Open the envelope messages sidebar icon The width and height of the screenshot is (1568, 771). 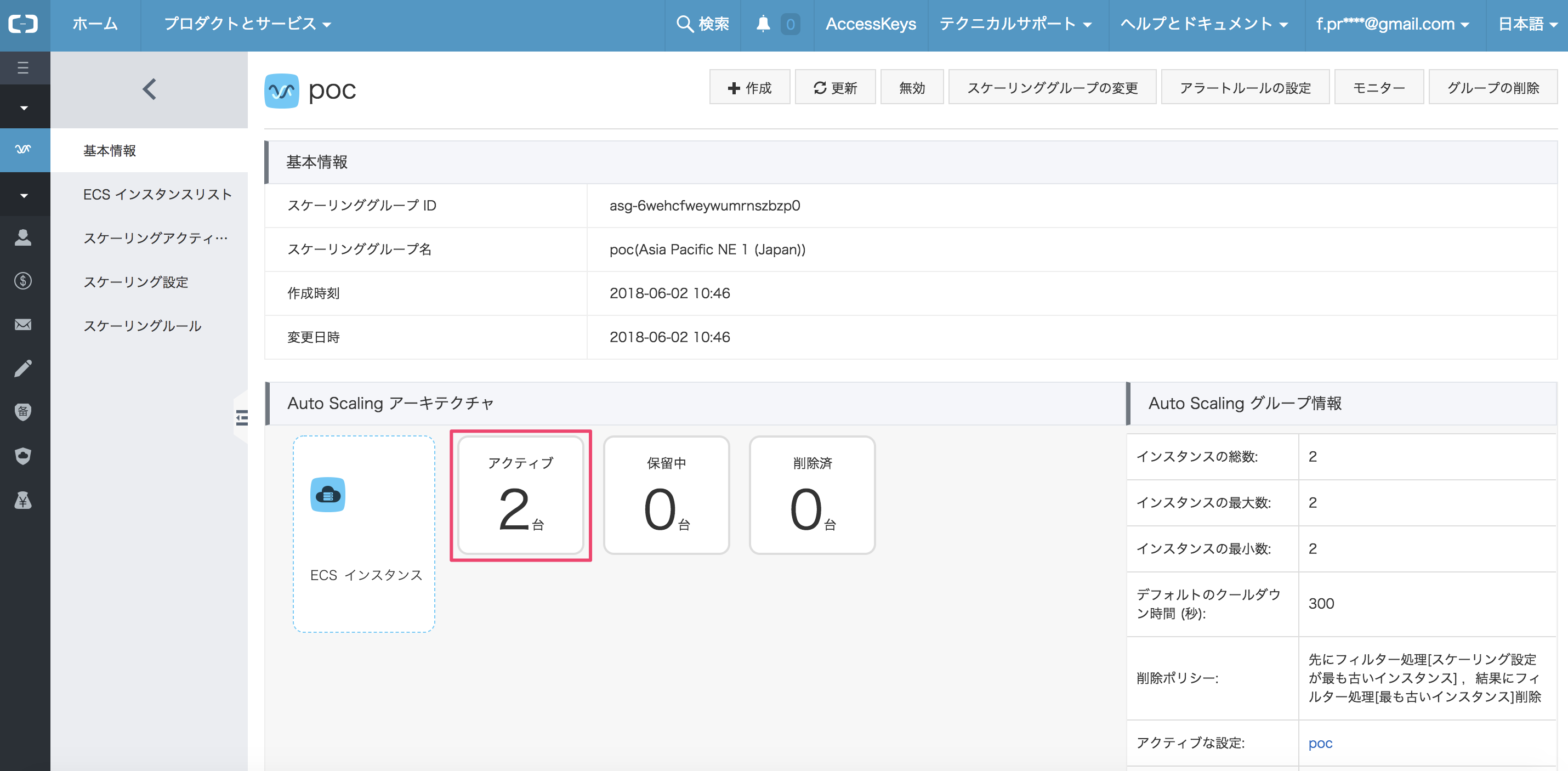(x=23, y=325)
